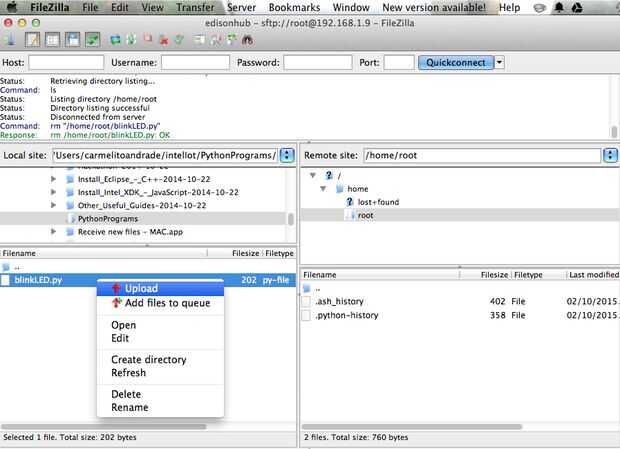Choose Rename in context menu
Viewport: 620px width, 449px height.
pyautogui.click(x=161, y=407)
